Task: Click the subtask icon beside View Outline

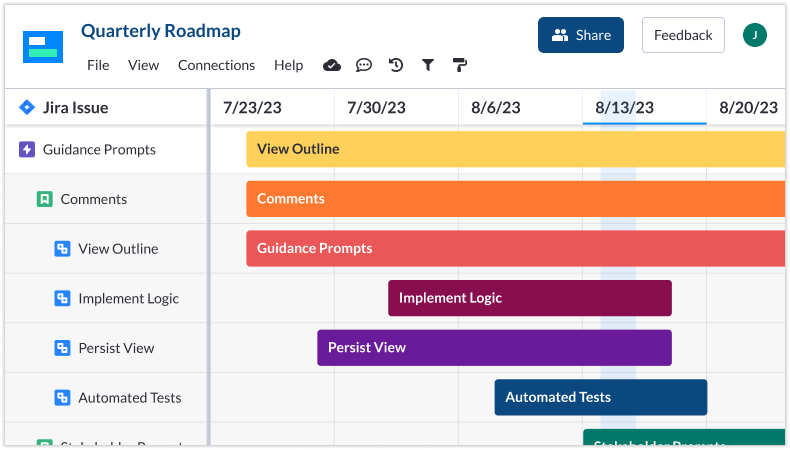Action: pyautogui.click(x=62, y=248)
